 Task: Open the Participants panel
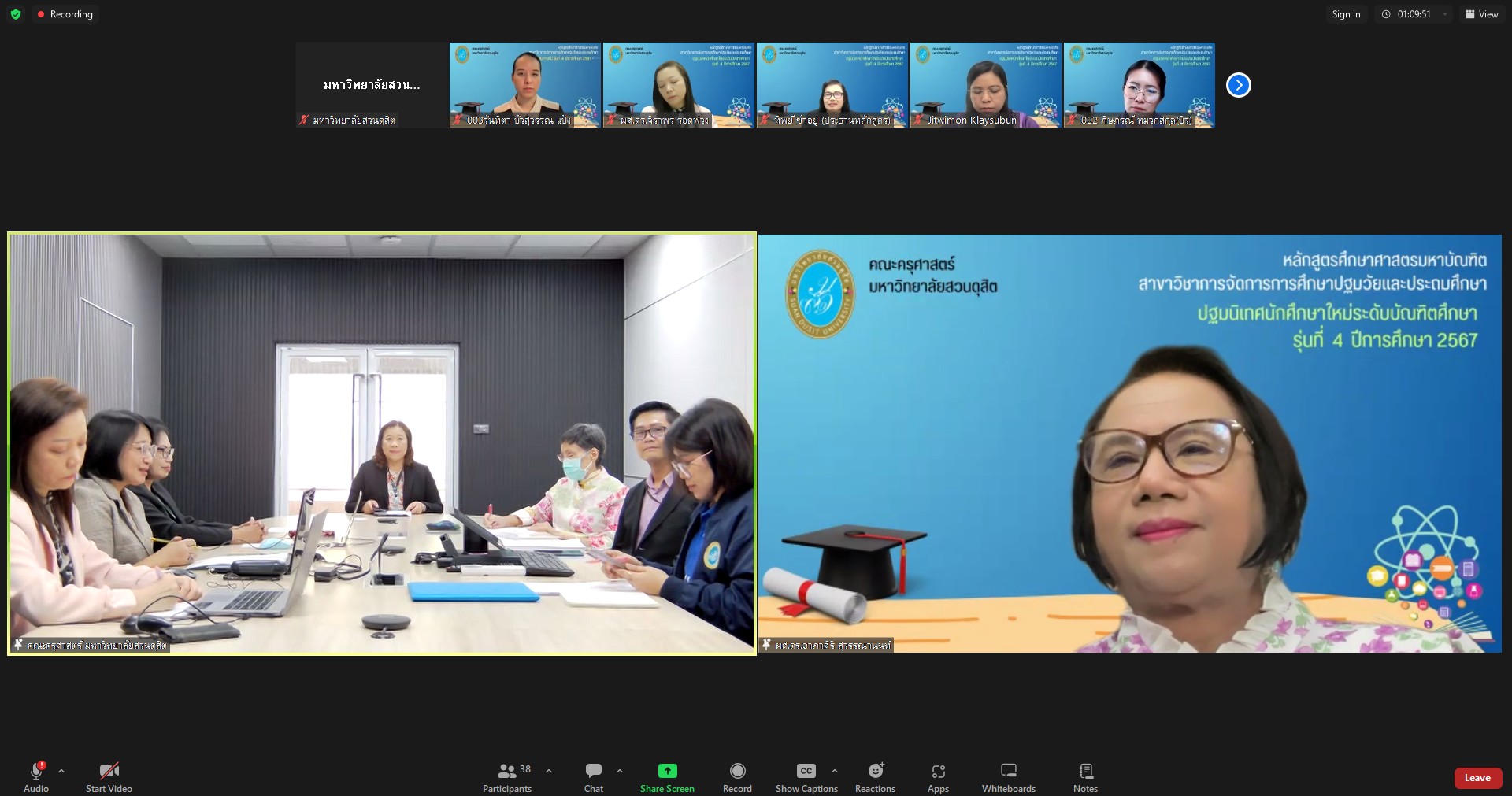tap(507, 777)
